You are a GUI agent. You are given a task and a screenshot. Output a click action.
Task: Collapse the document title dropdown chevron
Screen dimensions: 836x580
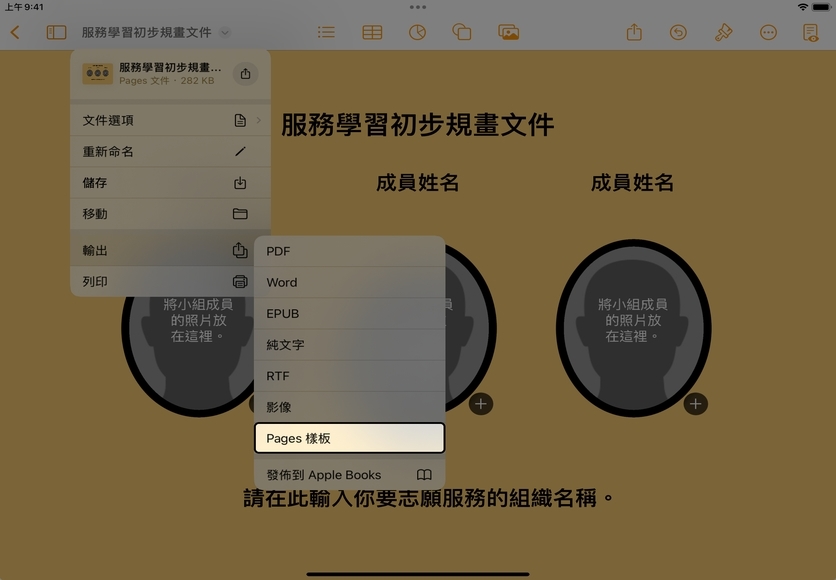pos(225,32)
